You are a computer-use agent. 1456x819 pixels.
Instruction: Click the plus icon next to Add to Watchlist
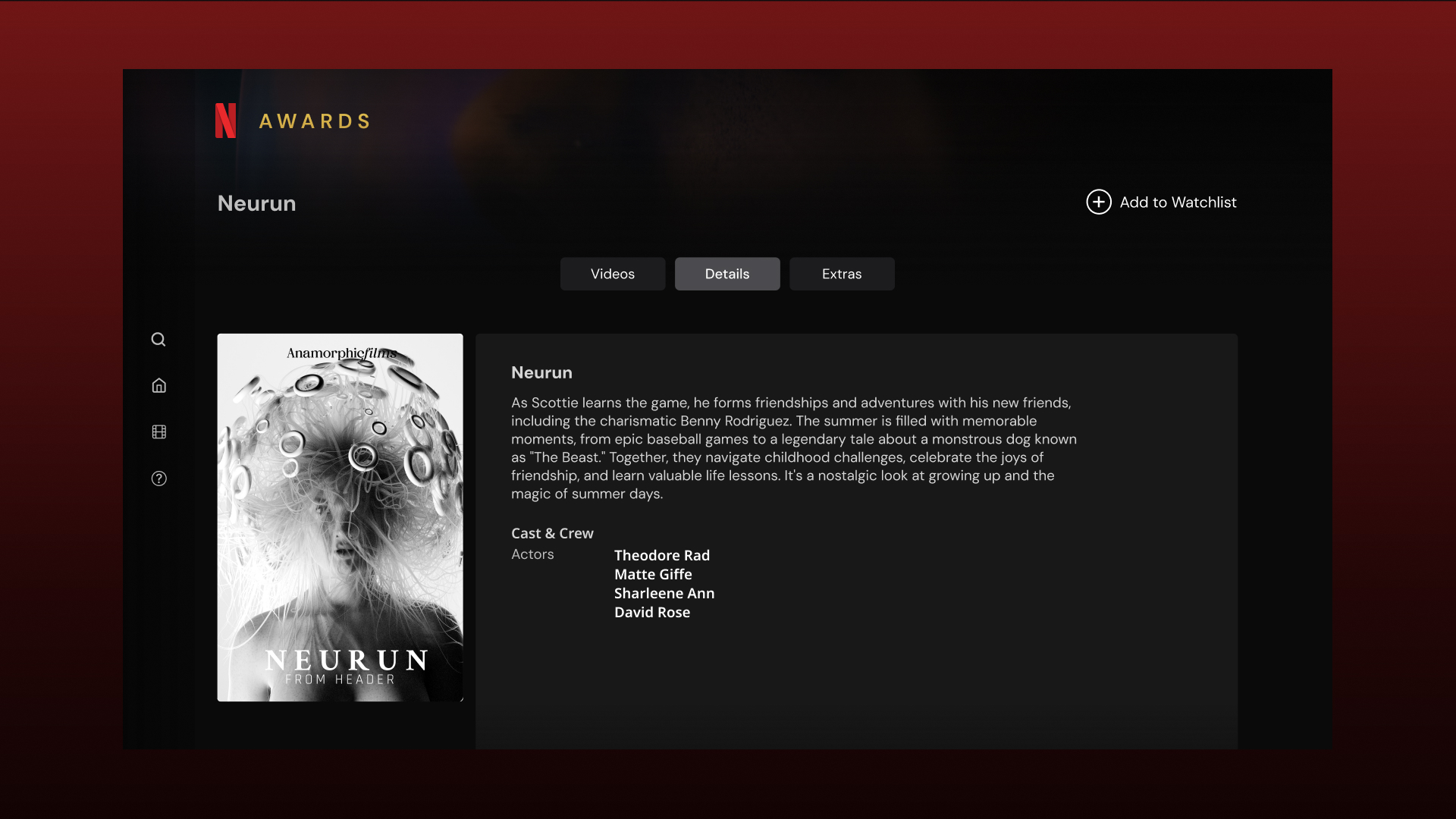point(1099,202)
